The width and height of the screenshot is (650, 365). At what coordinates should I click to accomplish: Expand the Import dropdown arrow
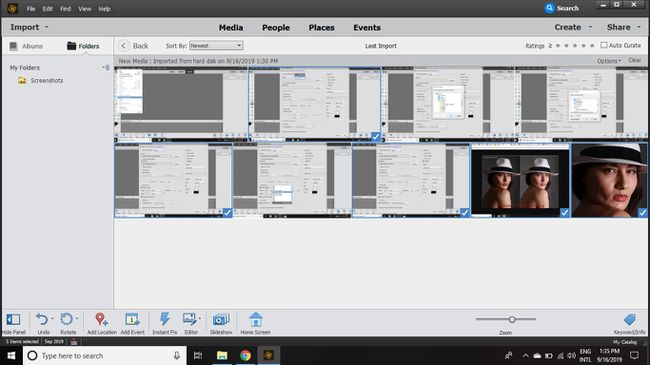coord(46,27)
